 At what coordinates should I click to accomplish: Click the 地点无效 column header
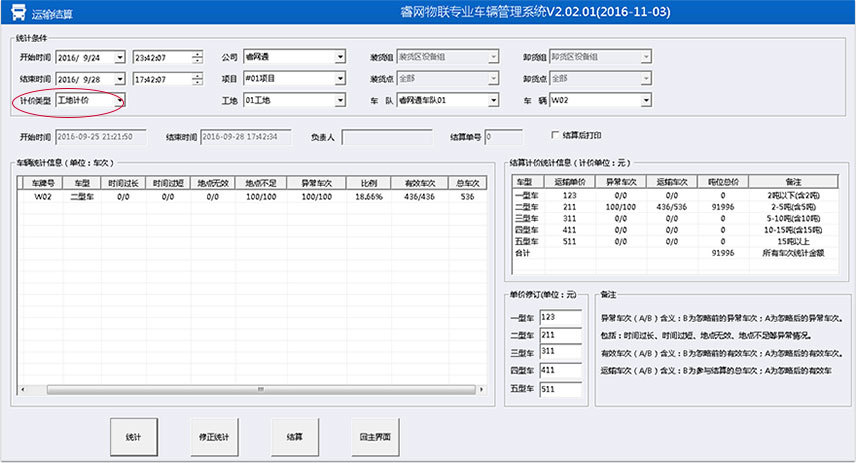213,183
